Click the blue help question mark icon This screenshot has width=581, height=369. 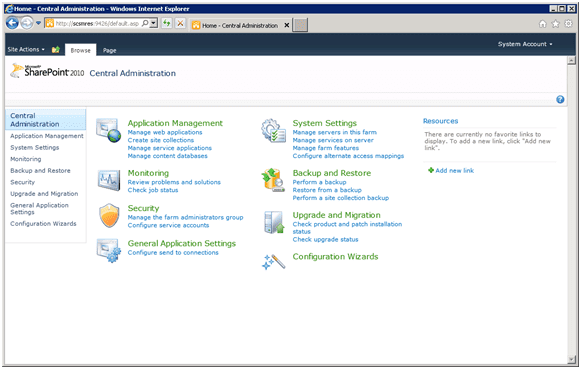point(560,99)
